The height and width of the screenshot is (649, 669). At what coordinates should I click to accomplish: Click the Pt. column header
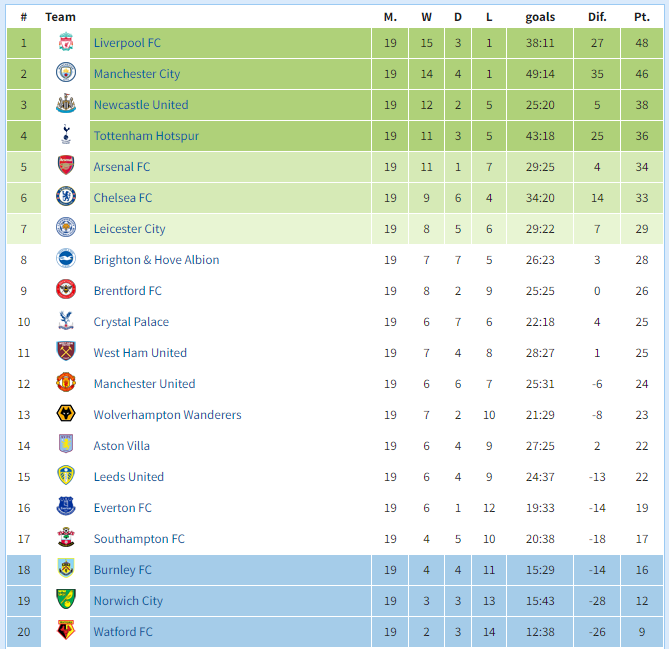[x=642, y=17]
